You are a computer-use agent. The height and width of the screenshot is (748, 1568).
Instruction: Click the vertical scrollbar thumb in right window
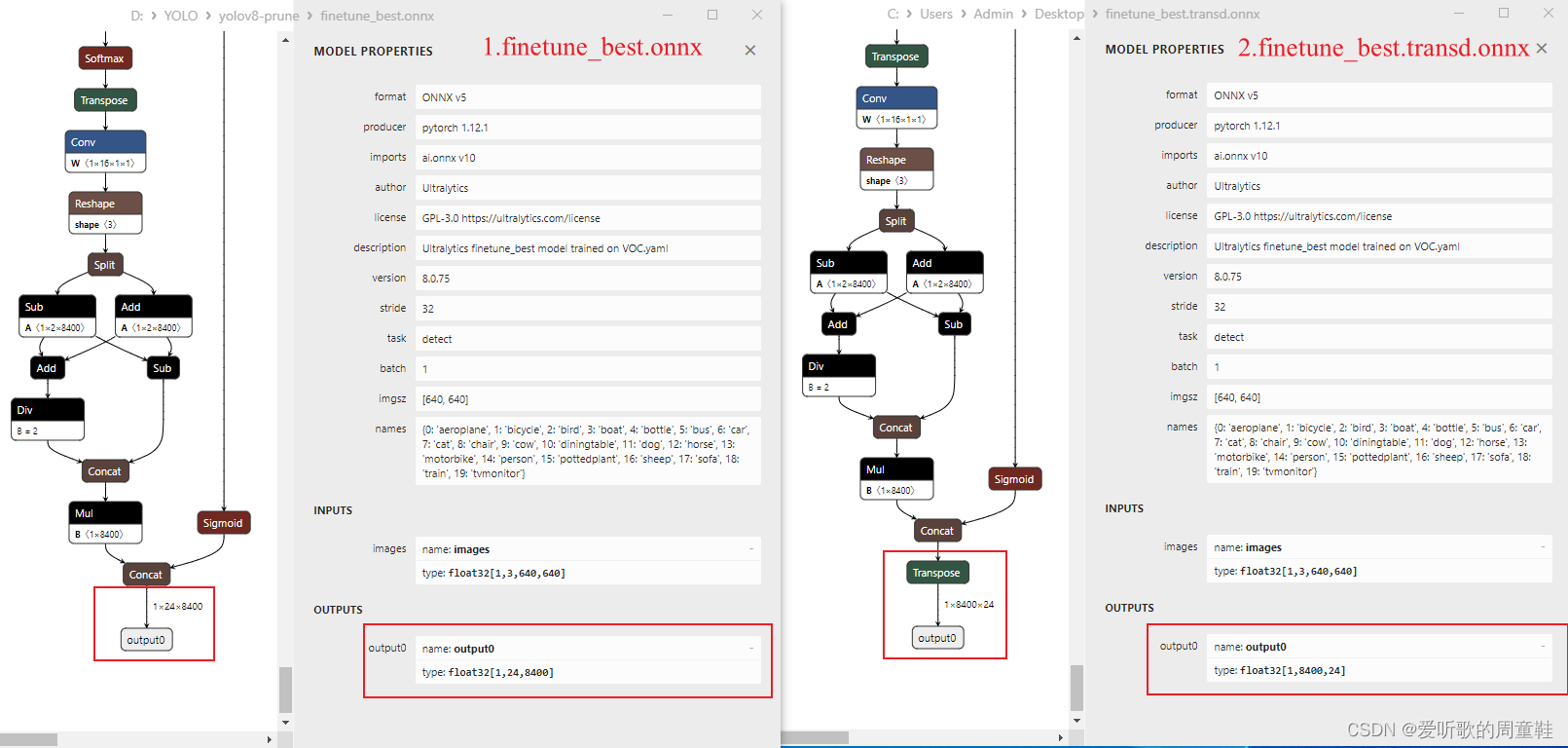[1076, 689]
